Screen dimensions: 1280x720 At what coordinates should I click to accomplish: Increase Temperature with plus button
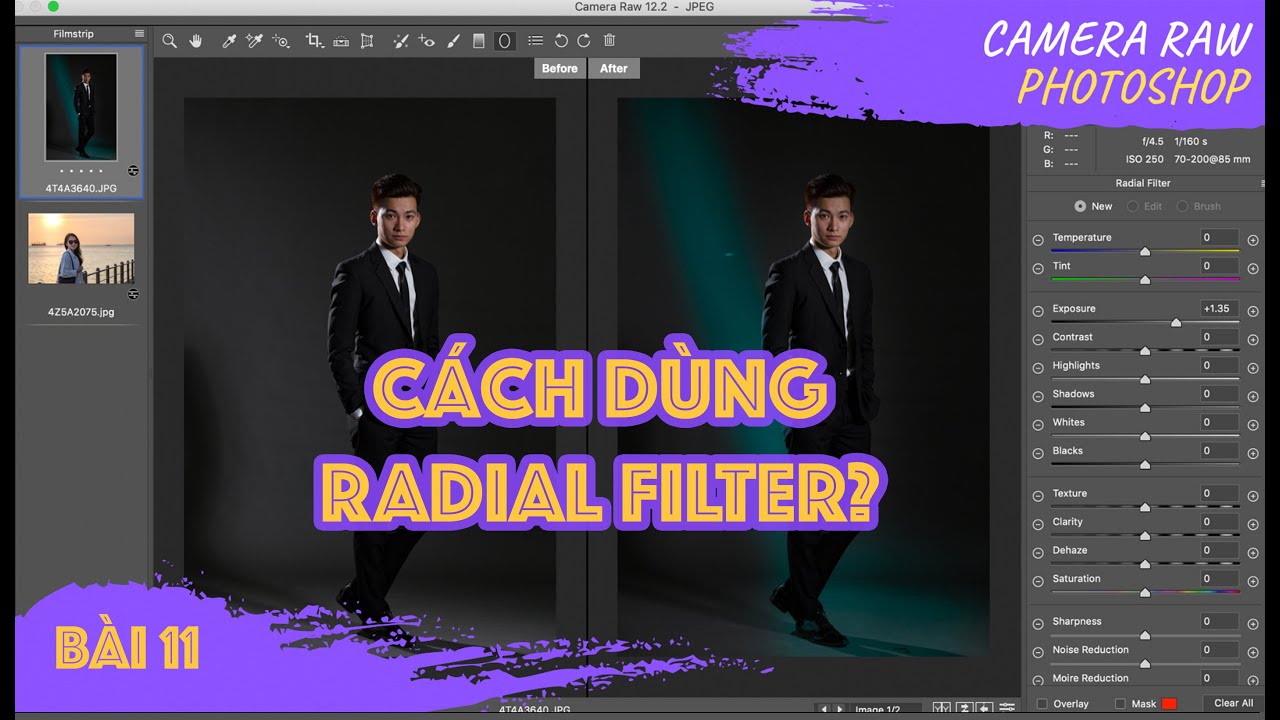pos(1253,240)
